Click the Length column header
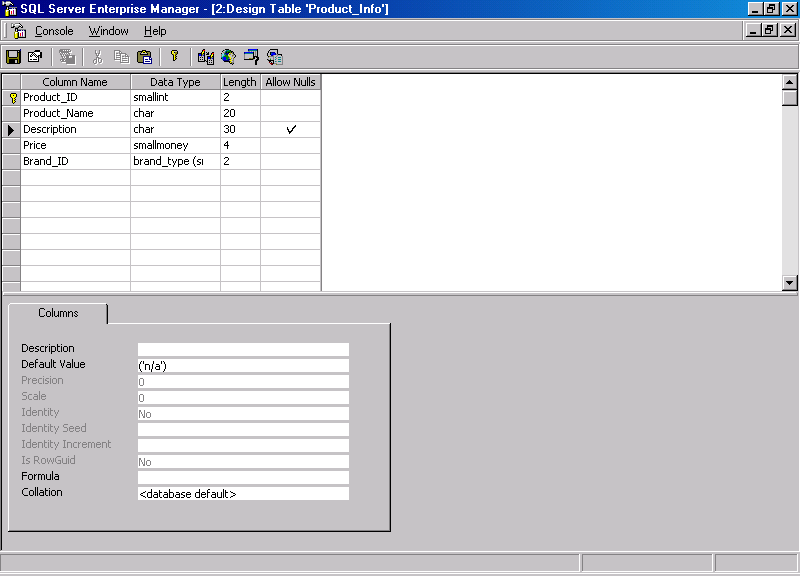 pyautogui.click(x=240, y=82)
